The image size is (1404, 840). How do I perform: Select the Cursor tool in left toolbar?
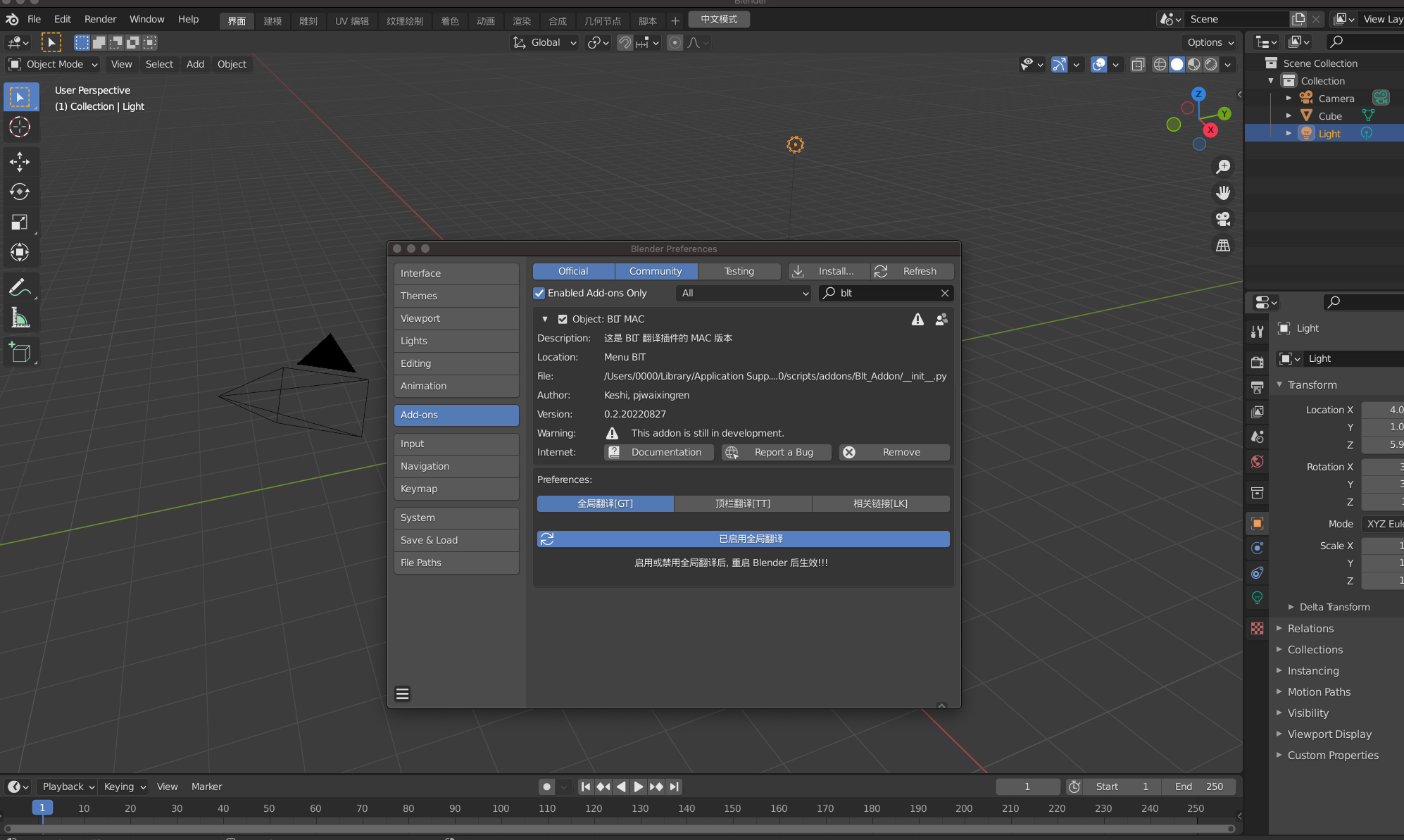(20, 127)
